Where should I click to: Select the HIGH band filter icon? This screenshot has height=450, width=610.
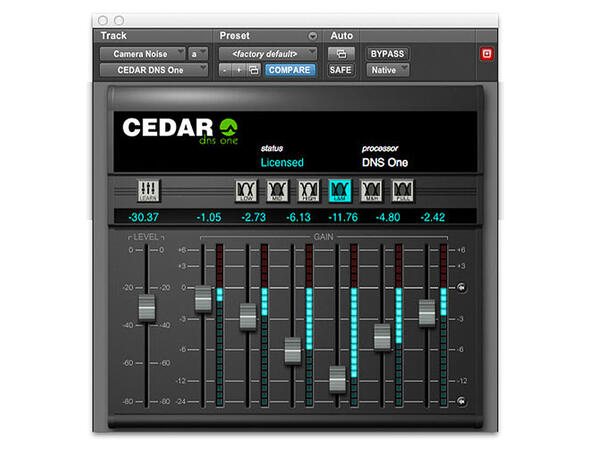(309, 191)
